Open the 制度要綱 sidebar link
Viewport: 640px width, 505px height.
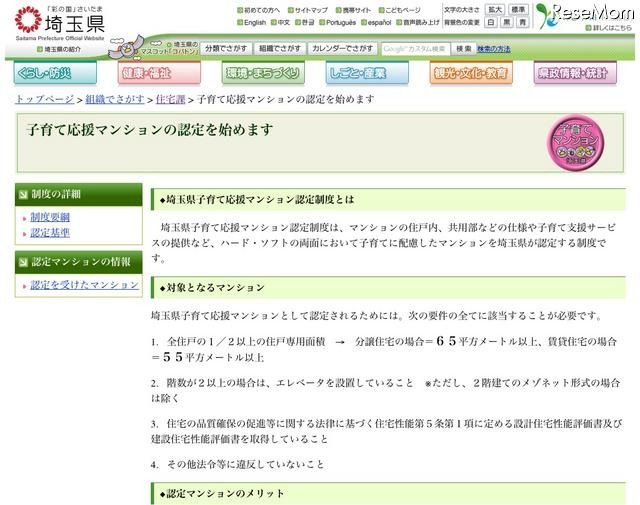click(x=50, y=217)
